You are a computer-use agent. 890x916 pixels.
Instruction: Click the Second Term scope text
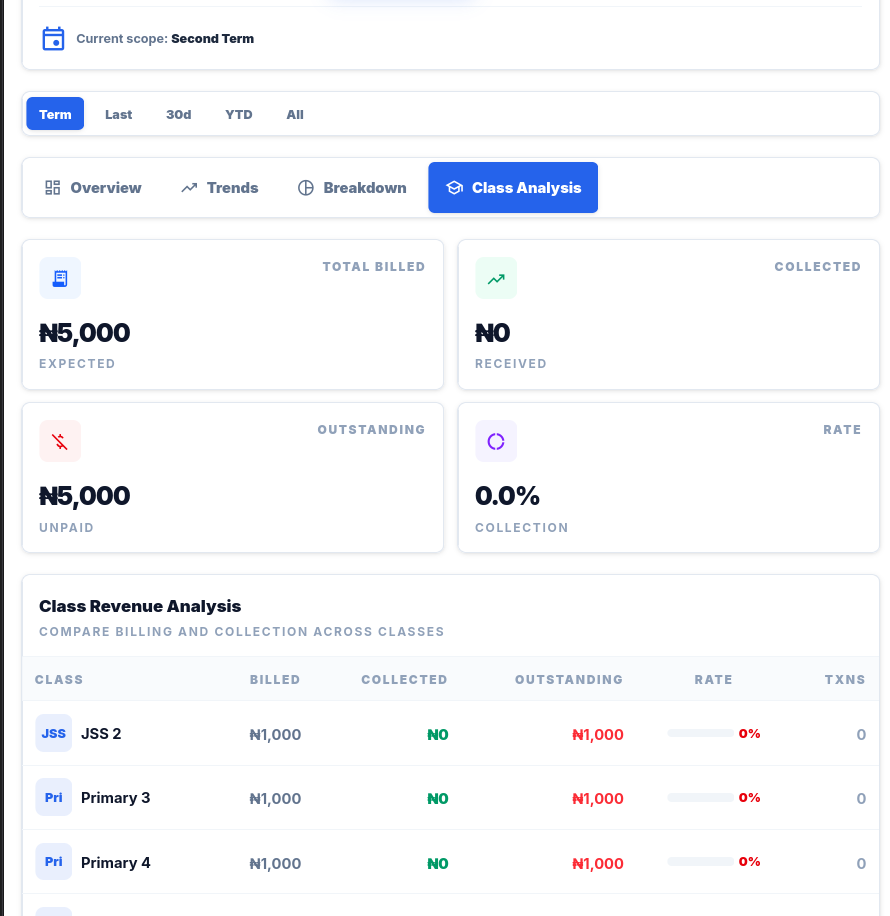pos(213,39)
